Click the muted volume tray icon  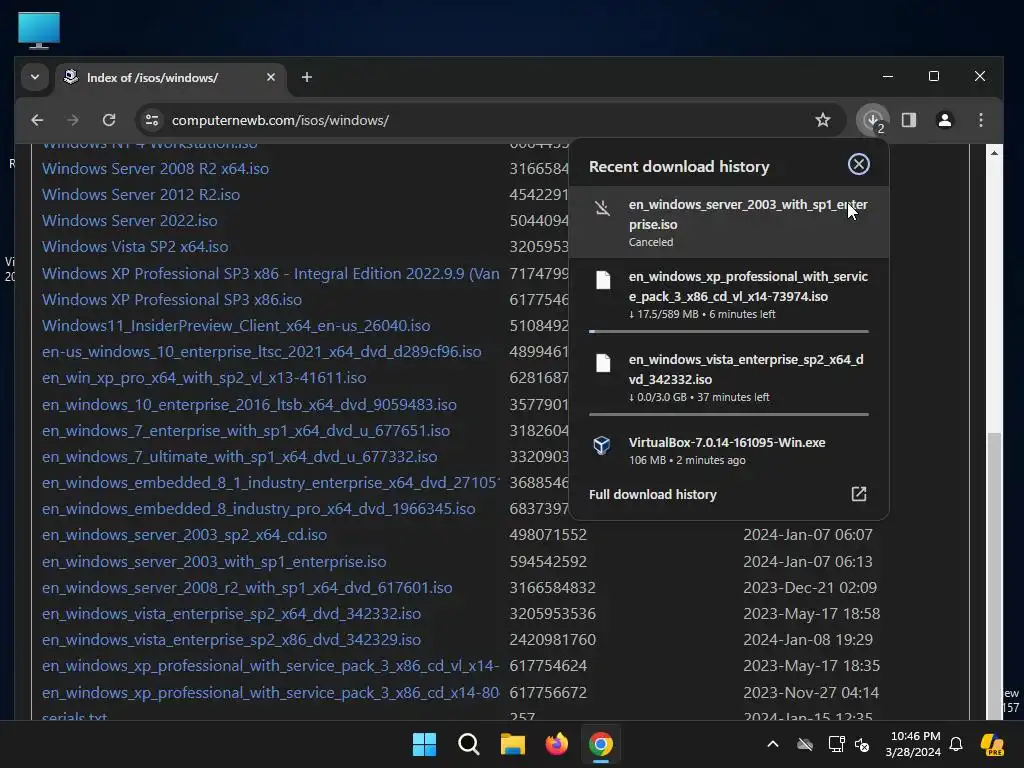tap(862, 744)
